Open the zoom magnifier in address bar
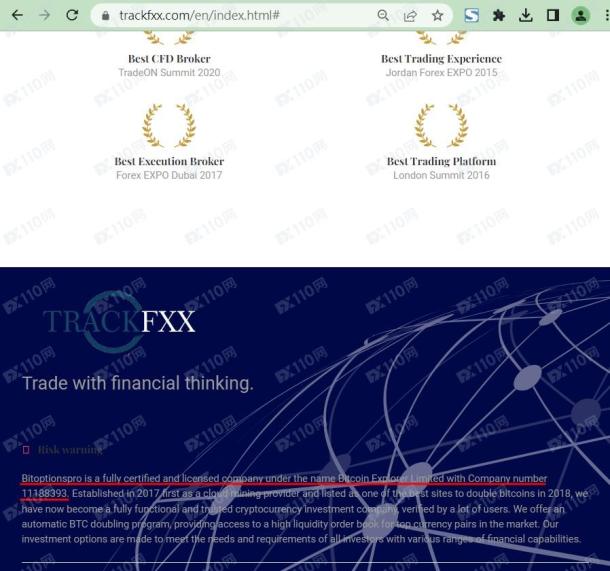 (383, 16)
